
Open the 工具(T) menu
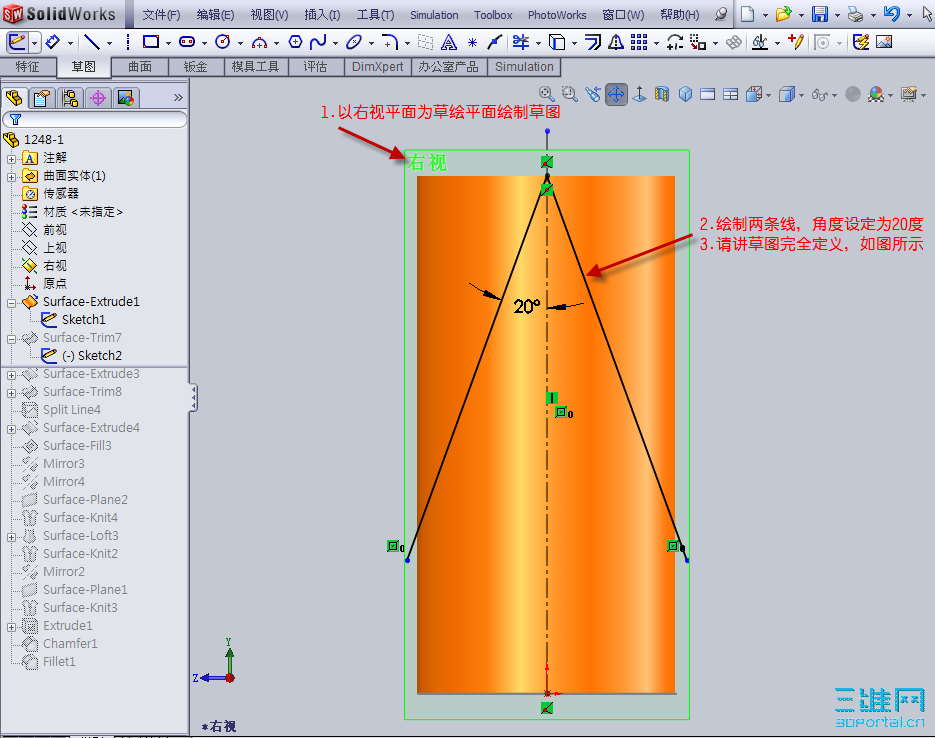click(x=375, y=15)
